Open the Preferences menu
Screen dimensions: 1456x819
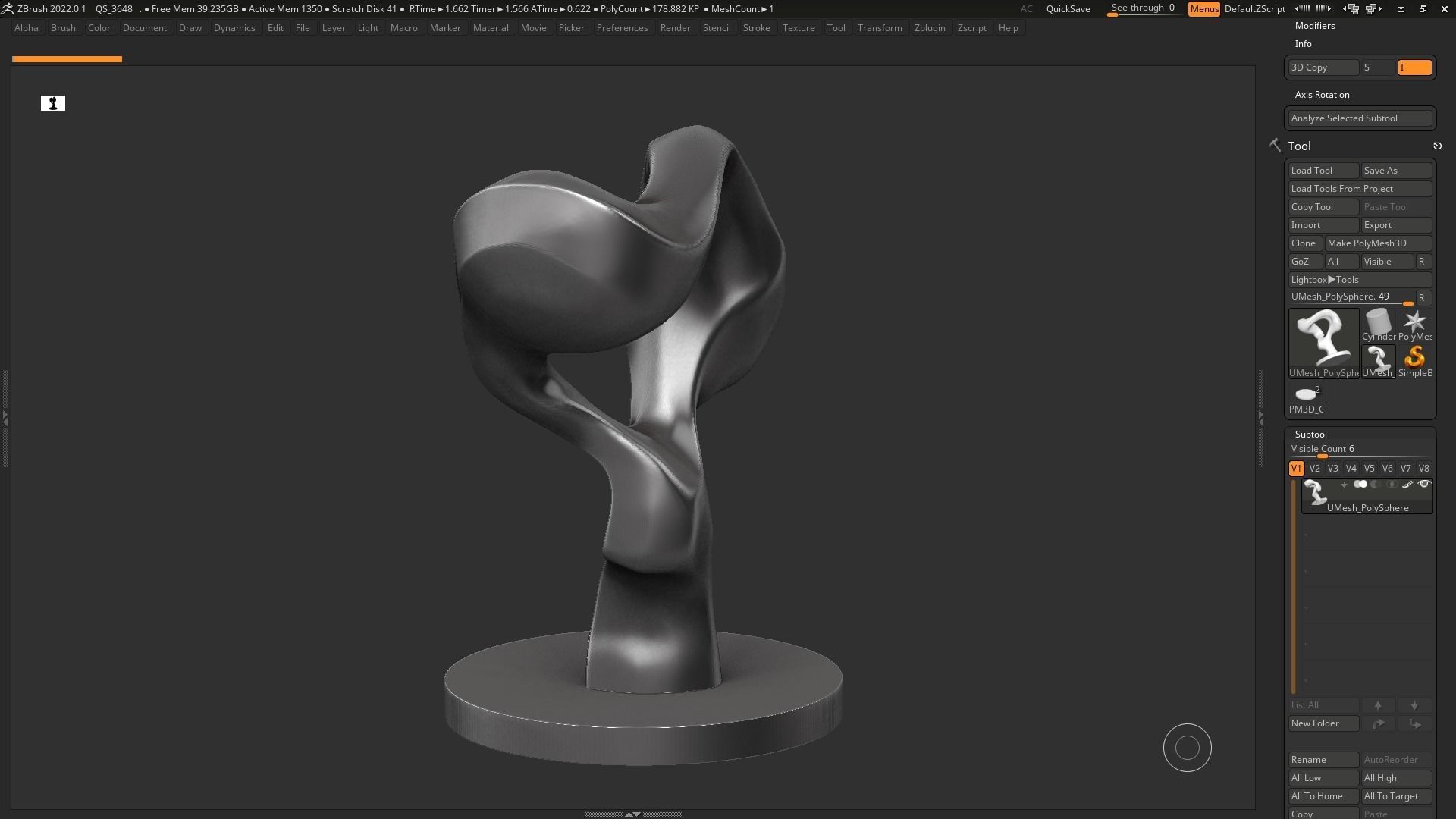tap(622, 28)
